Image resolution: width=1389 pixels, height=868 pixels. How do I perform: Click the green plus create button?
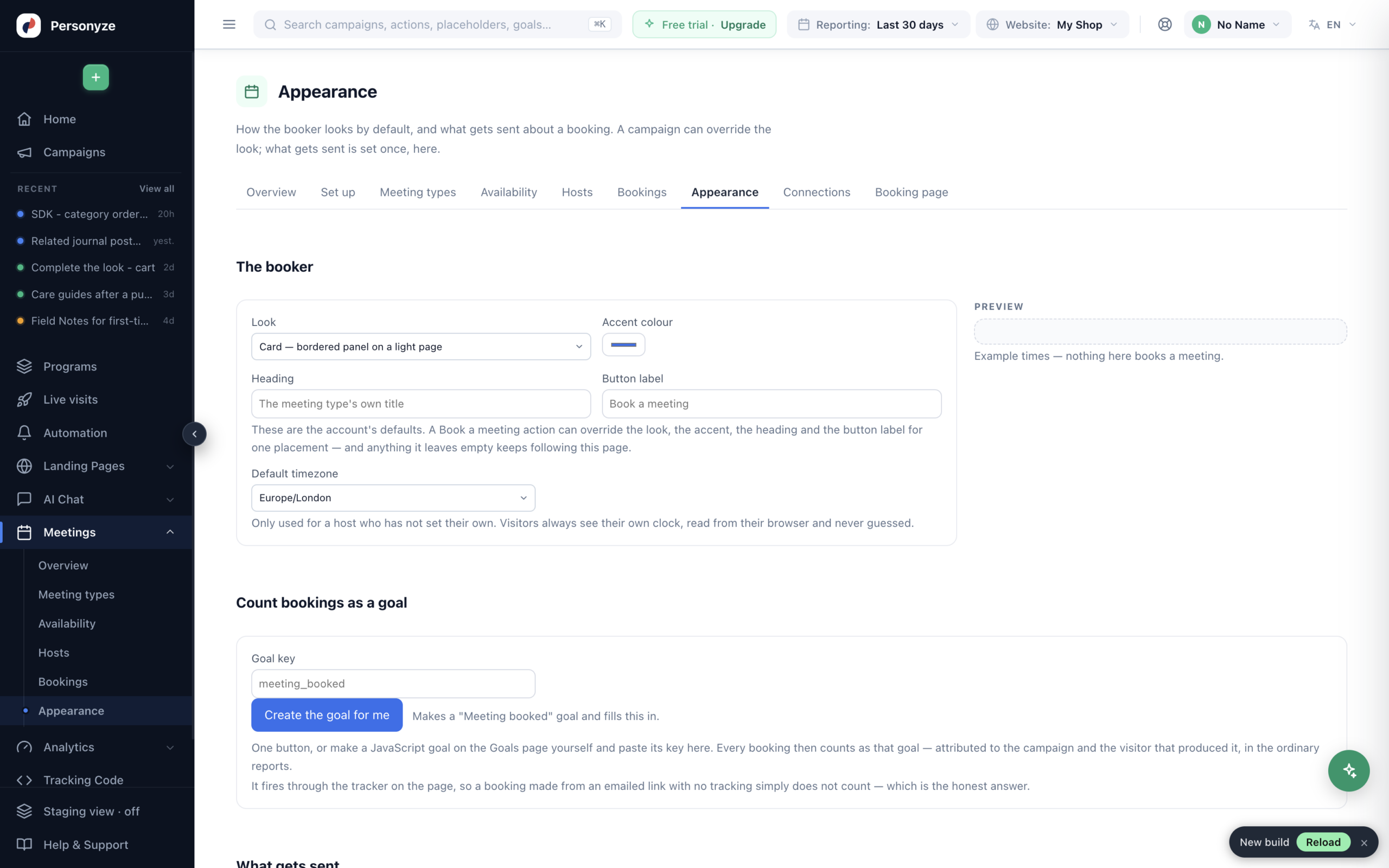tap(96, 77)
